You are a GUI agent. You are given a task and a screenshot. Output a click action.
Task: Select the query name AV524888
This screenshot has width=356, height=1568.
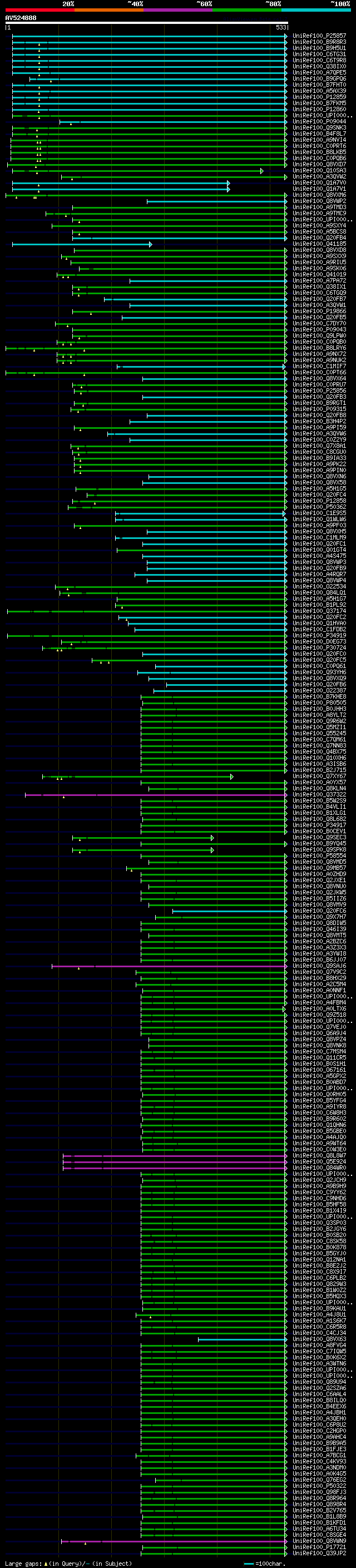21,18
